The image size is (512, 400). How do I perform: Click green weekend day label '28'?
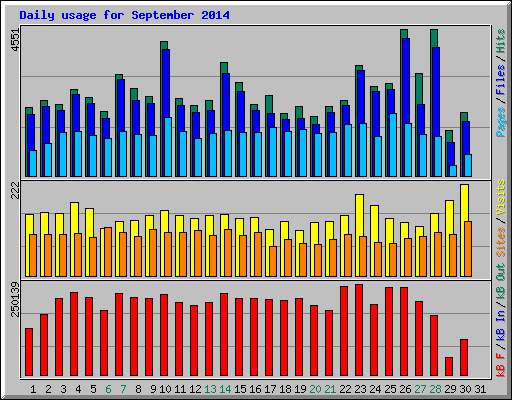click(x=435, y=389)
